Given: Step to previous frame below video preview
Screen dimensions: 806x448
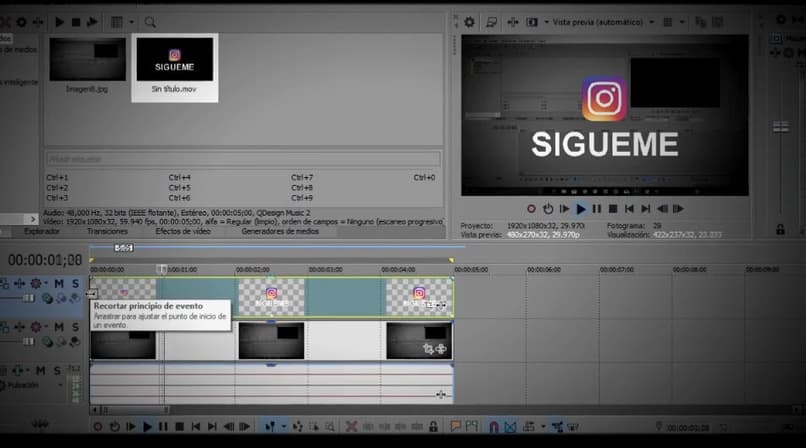Looking at the screenshot, I should click(x=662, y=209).
